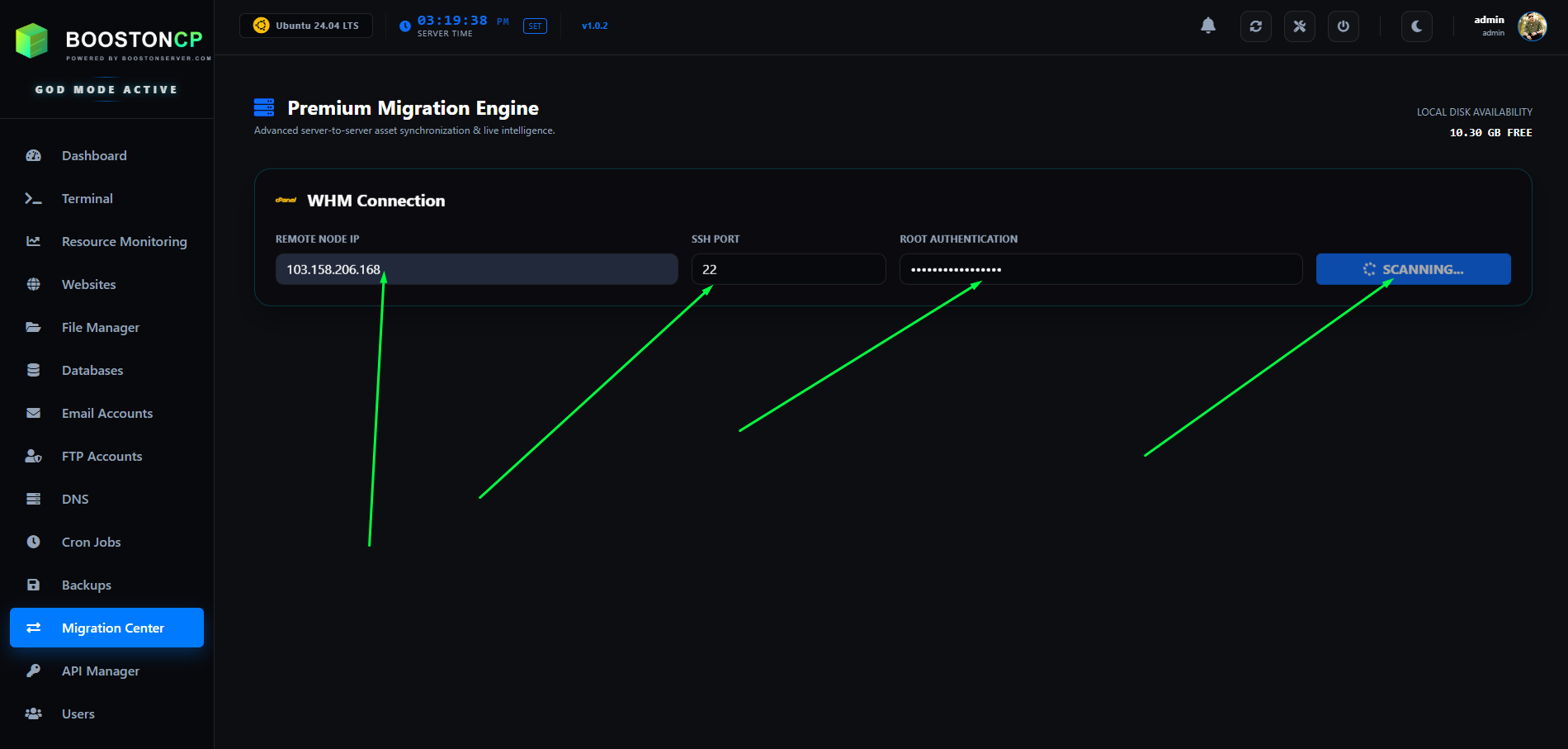Toggle dark mode moon icon
Image resolution: width=1568 pixels, height=749 pixels.
(x=1416, y=26)
